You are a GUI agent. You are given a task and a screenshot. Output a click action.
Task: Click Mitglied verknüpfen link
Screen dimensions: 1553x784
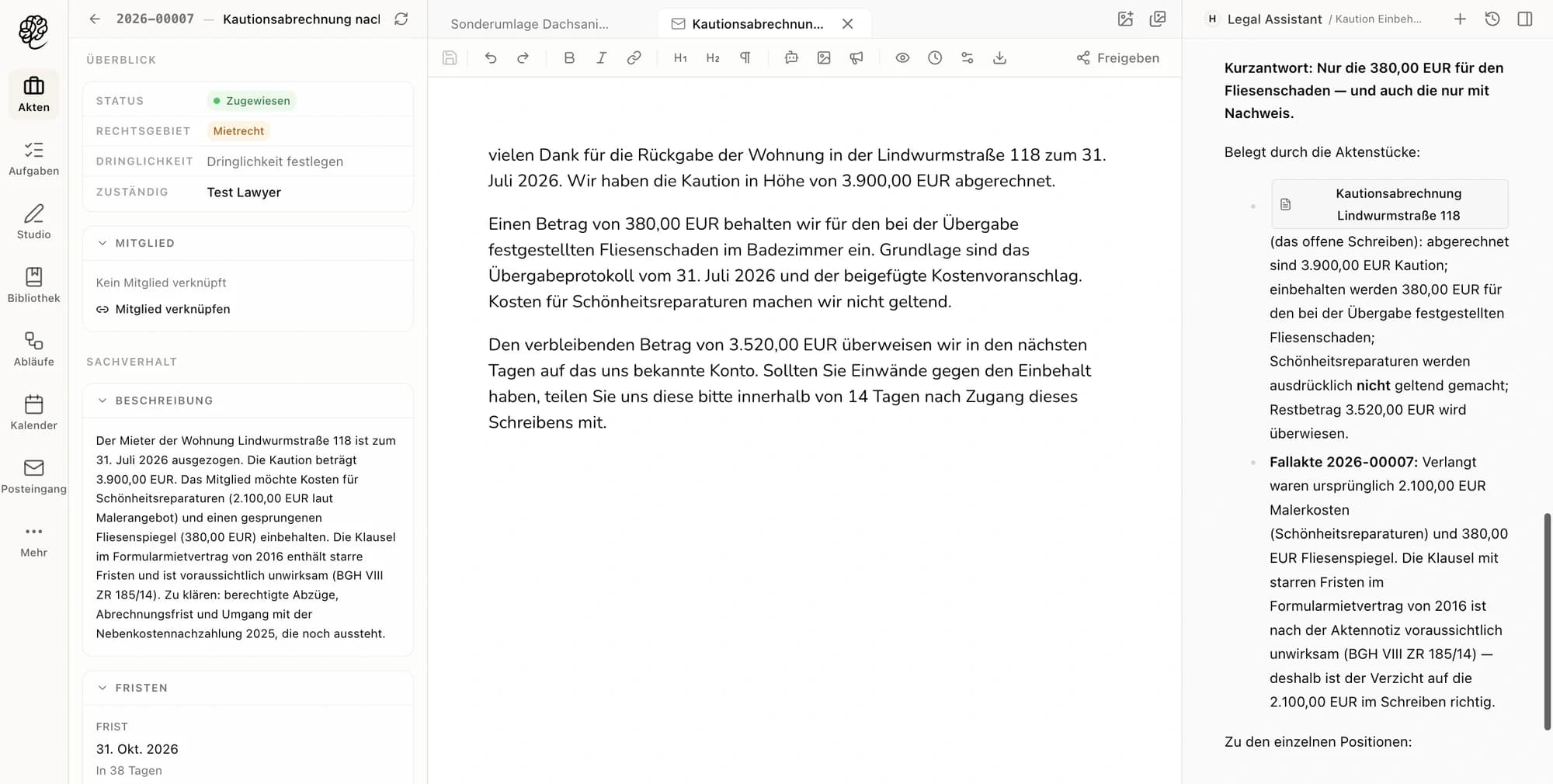coord(163,309)
